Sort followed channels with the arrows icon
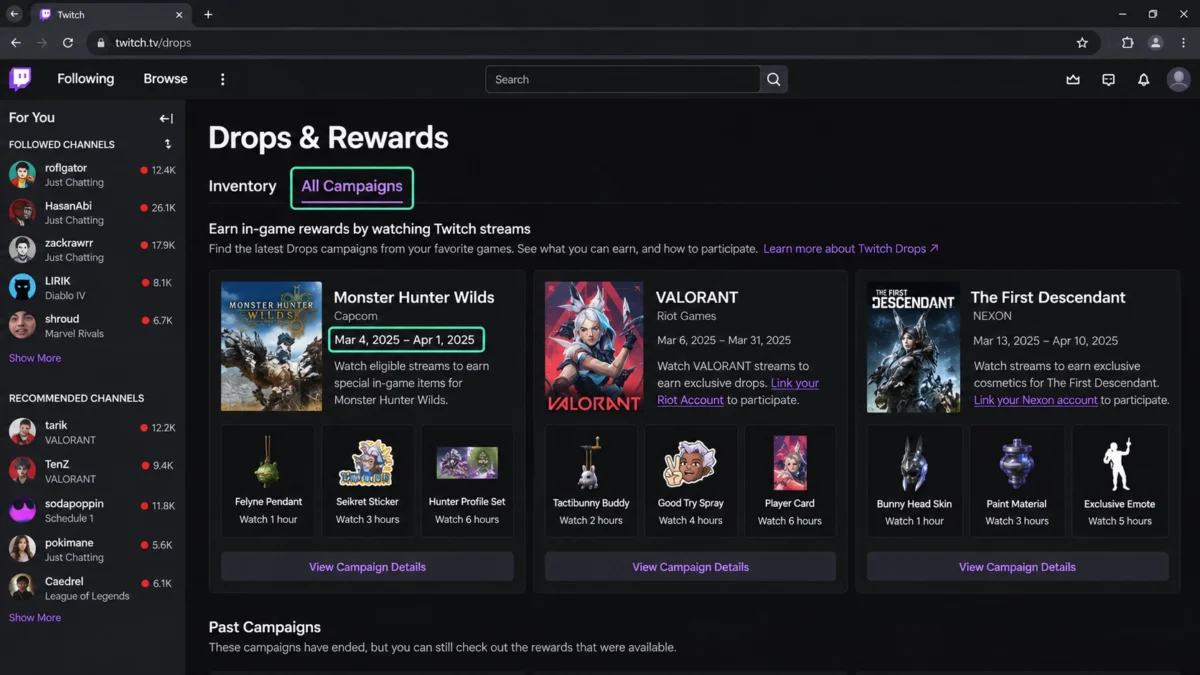1200x675 pixels. (x=168, y=144)
